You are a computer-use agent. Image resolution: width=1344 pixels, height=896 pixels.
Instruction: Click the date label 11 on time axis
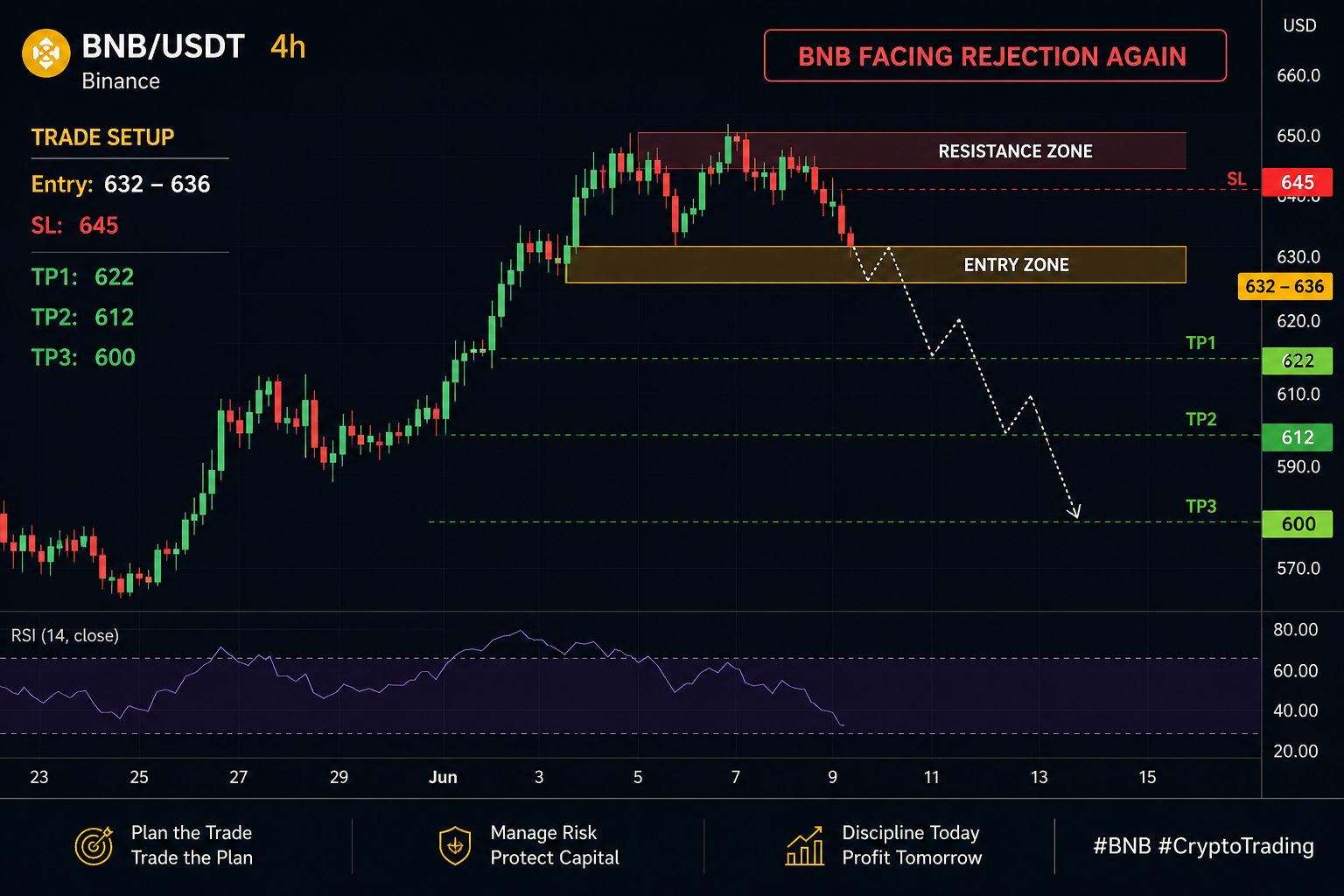(x=931, y=777)
